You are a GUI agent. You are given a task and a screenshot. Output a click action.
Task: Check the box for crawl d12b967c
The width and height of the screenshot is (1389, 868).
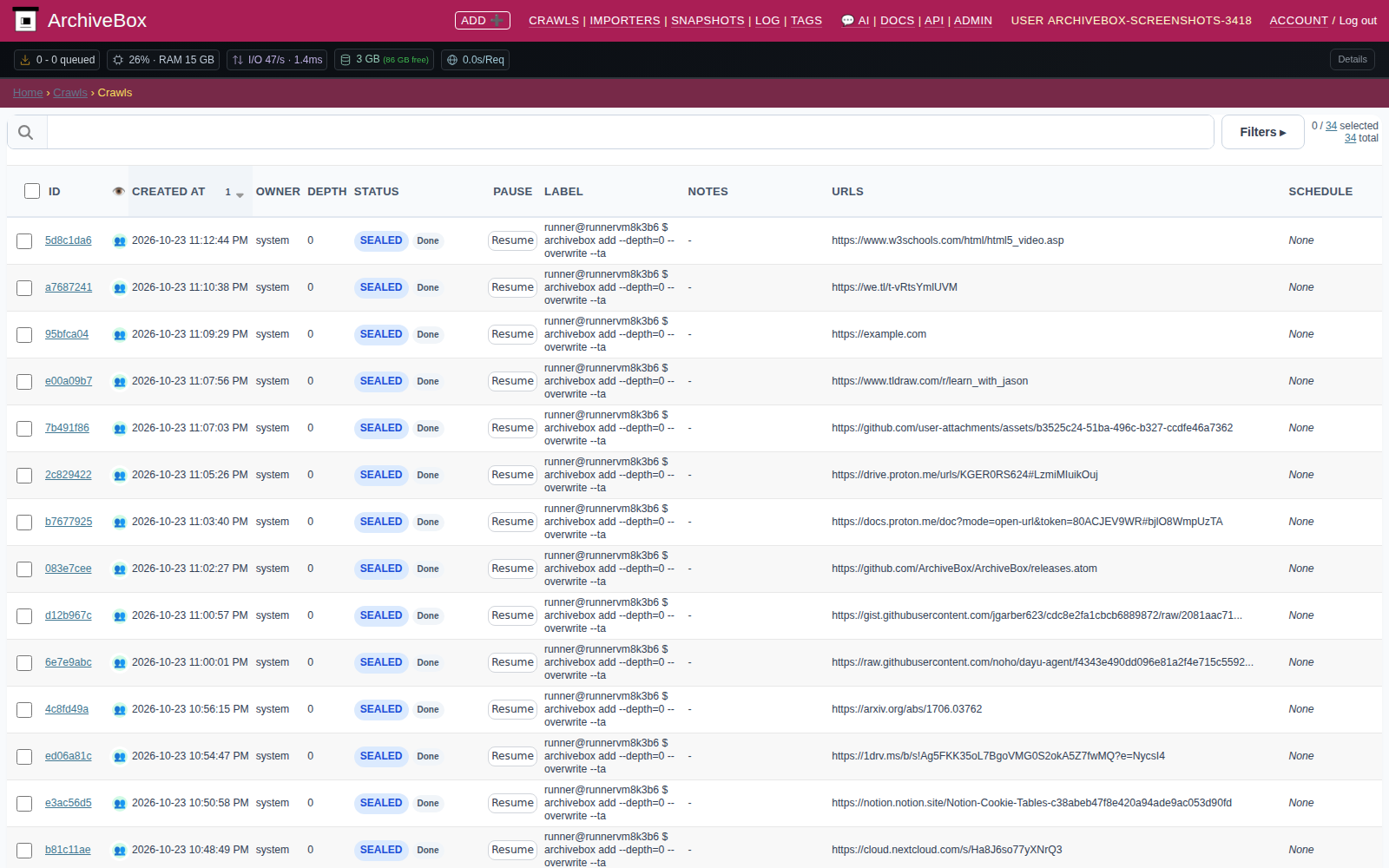pyautogui.click(x=24, y=616)
